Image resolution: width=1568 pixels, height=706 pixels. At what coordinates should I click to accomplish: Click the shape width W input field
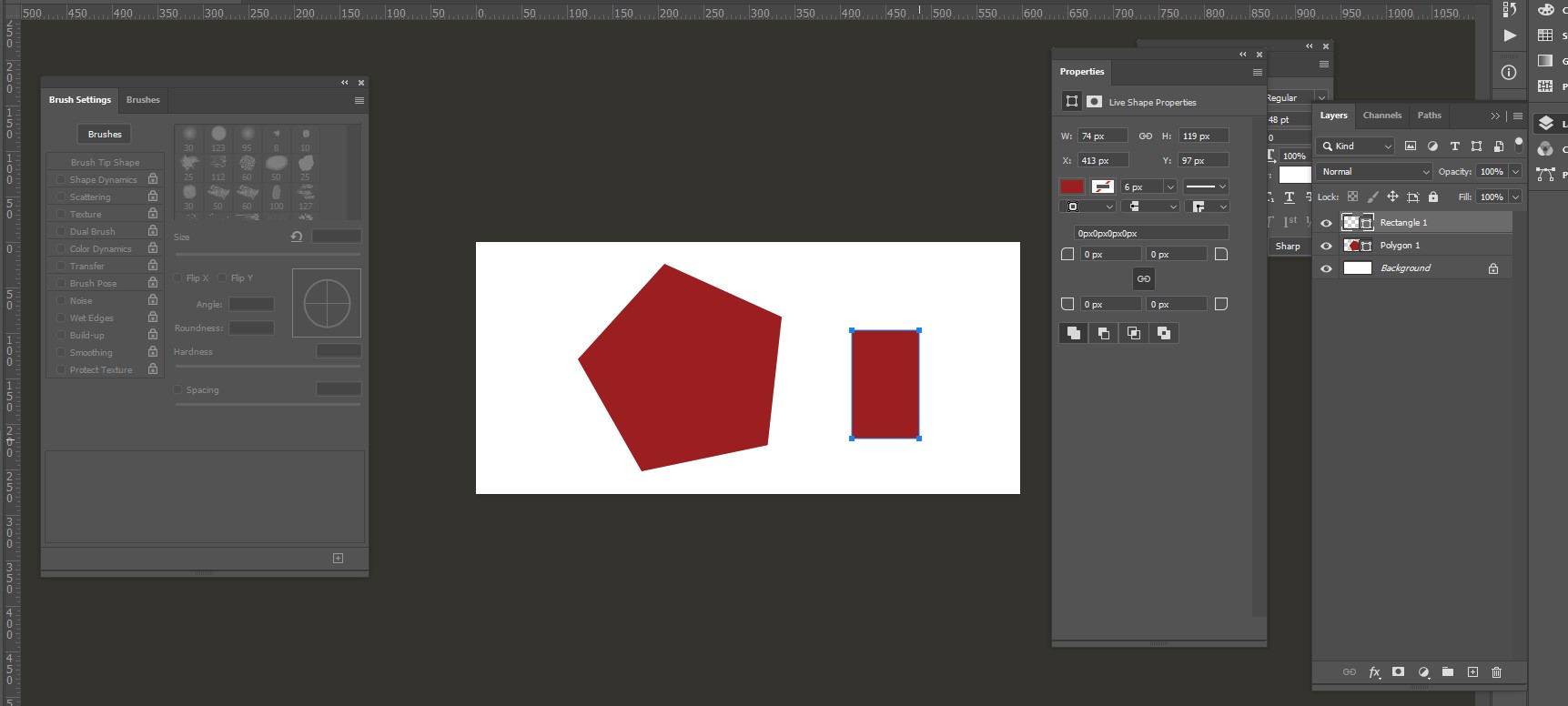[x=1103, y=136]
